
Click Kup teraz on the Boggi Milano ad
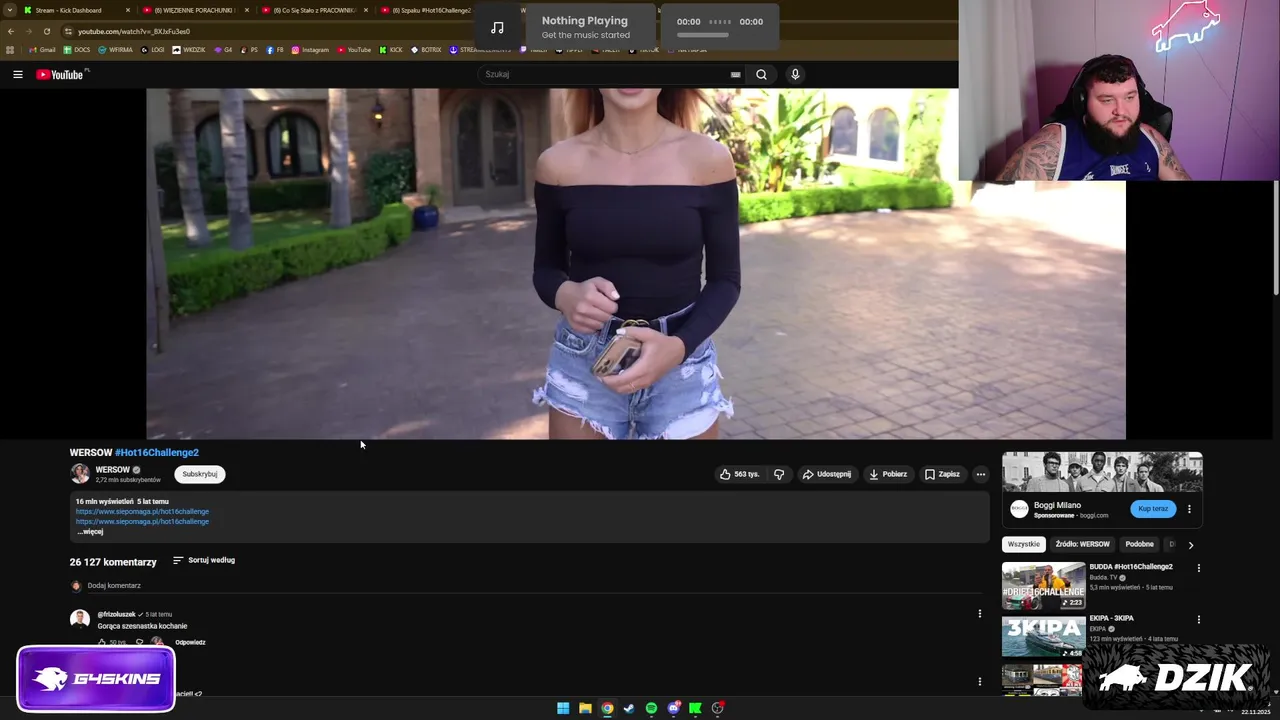(x=1153, y=508)
